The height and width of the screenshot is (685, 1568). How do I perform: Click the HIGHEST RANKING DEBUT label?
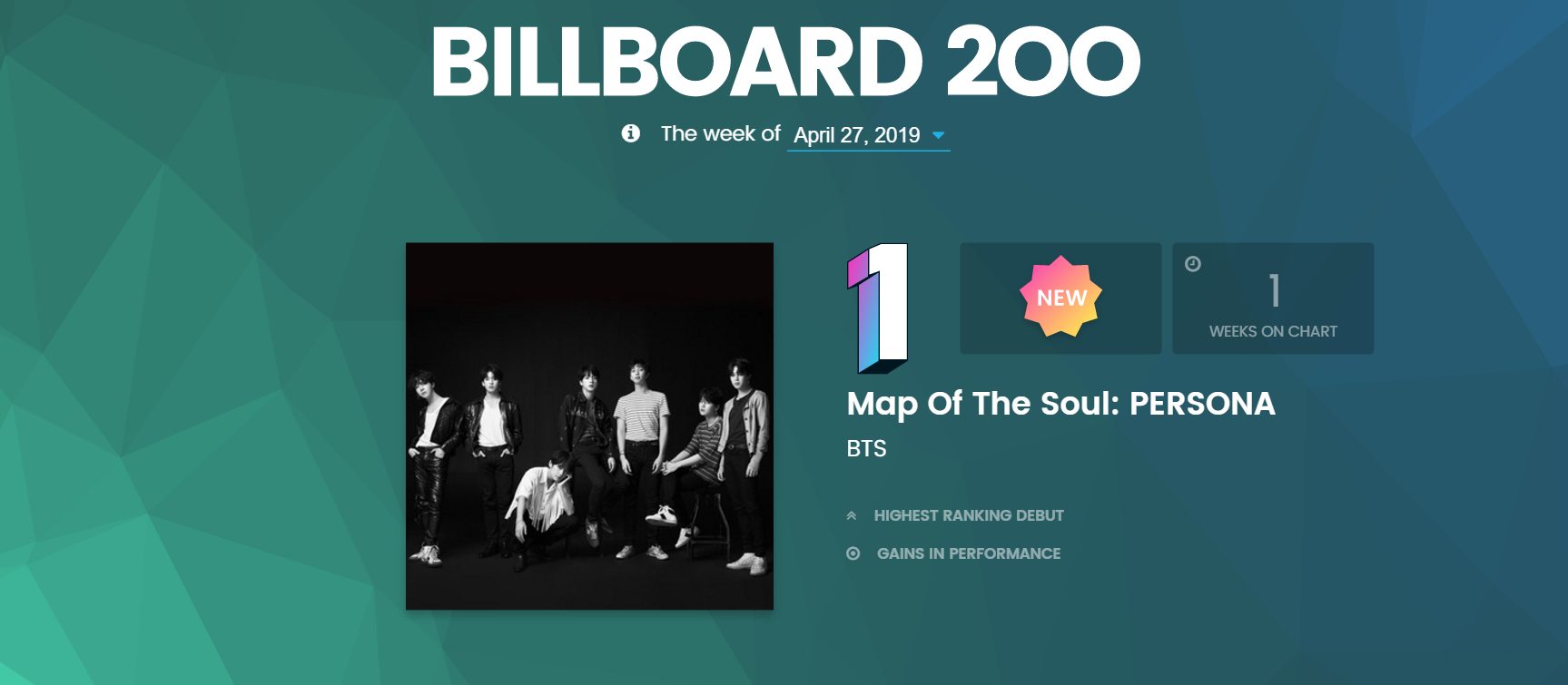pyautogui.click(x=969, y=515)
